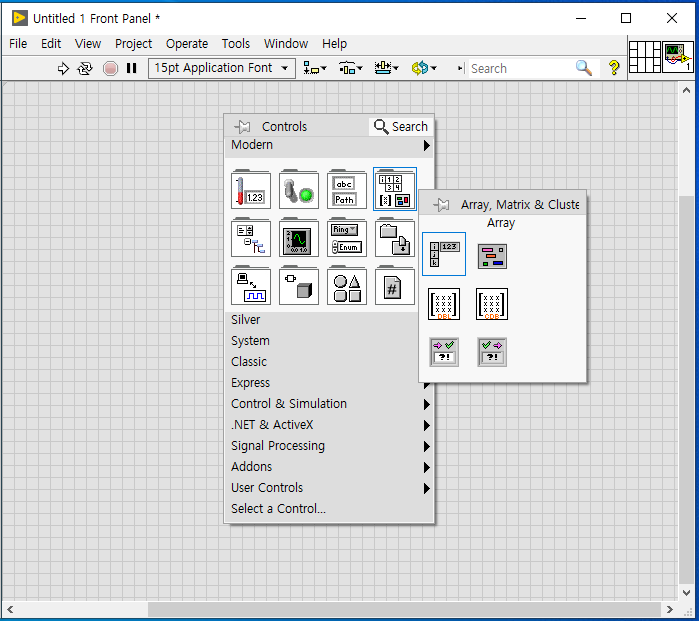
Task: Open the Refnum subpalette
Action: [x=395, y=286]
